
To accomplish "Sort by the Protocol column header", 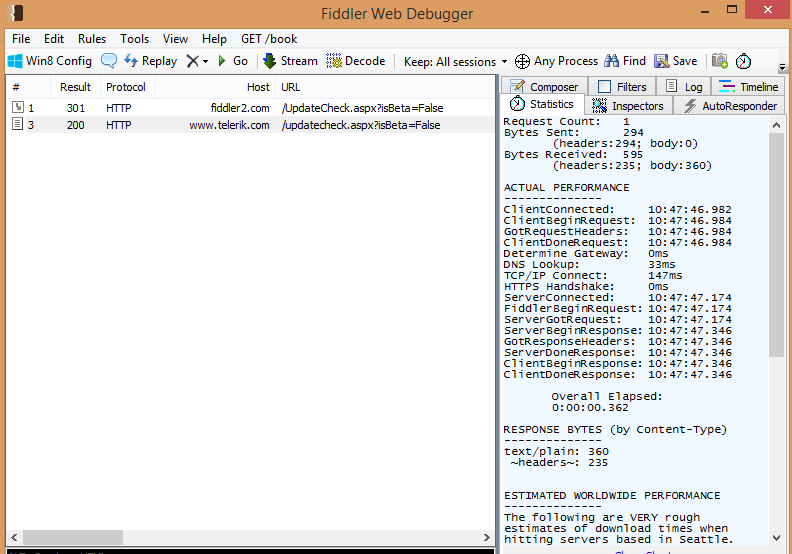I will tap(127, 87).
